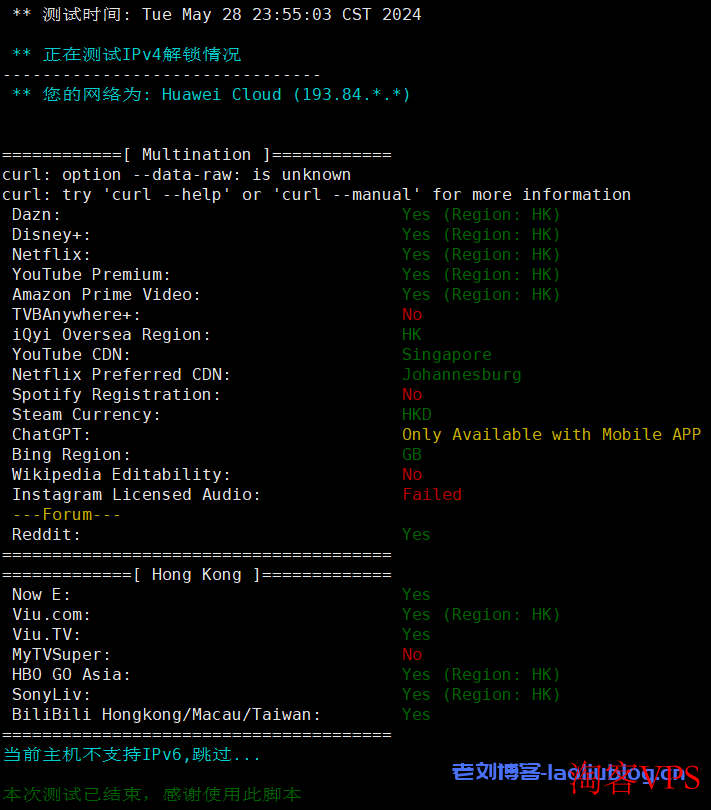Image resolution: width=711 pixels, height=810 pixels.
Task: Select Amazon Prime Video label
Action: pyautogui.click(x=106, y=294)
